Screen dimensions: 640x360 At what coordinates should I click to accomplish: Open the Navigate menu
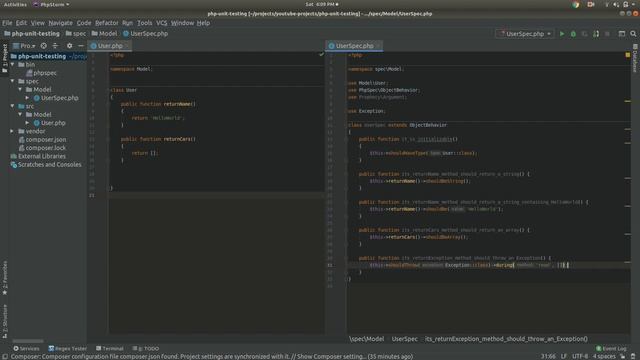[60, 23]
